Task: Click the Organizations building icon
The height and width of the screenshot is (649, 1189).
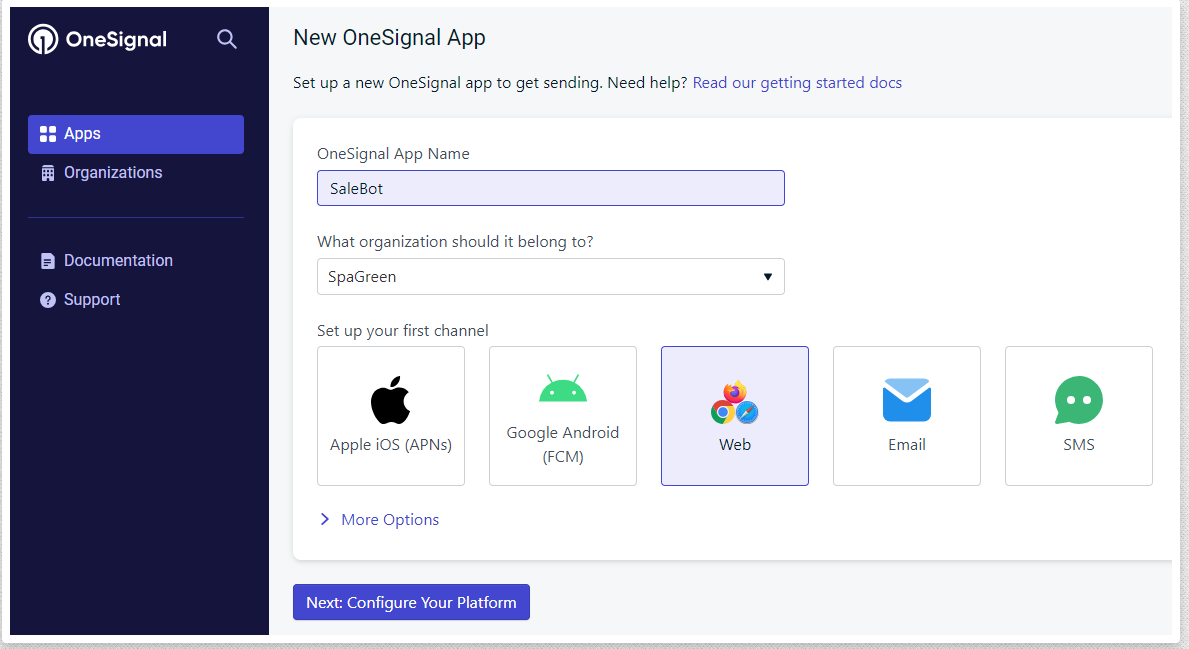Action: coord(48,173)
